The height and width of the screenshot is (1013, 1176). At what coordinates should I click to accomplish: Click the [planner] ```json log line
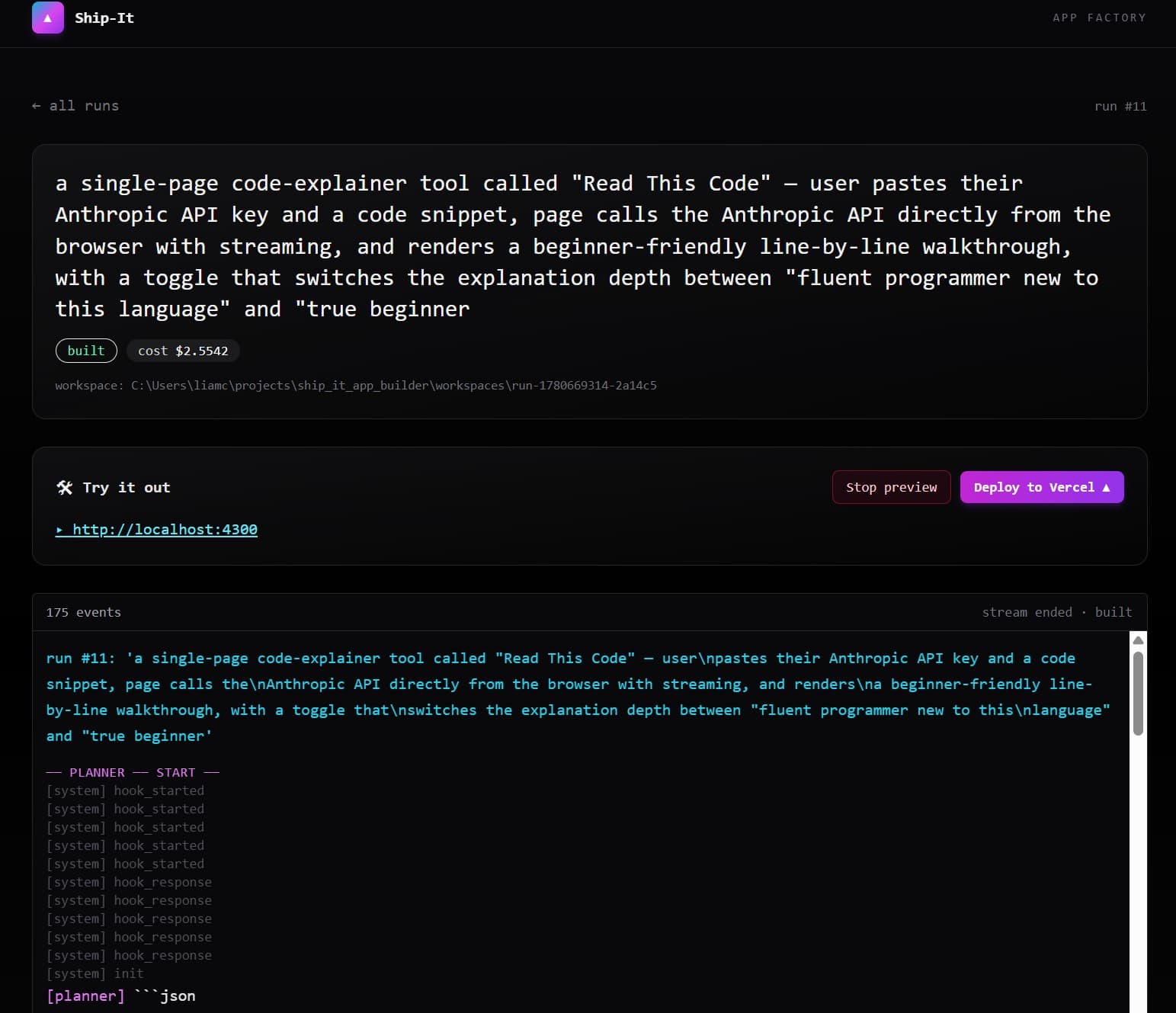coord(121,996)
